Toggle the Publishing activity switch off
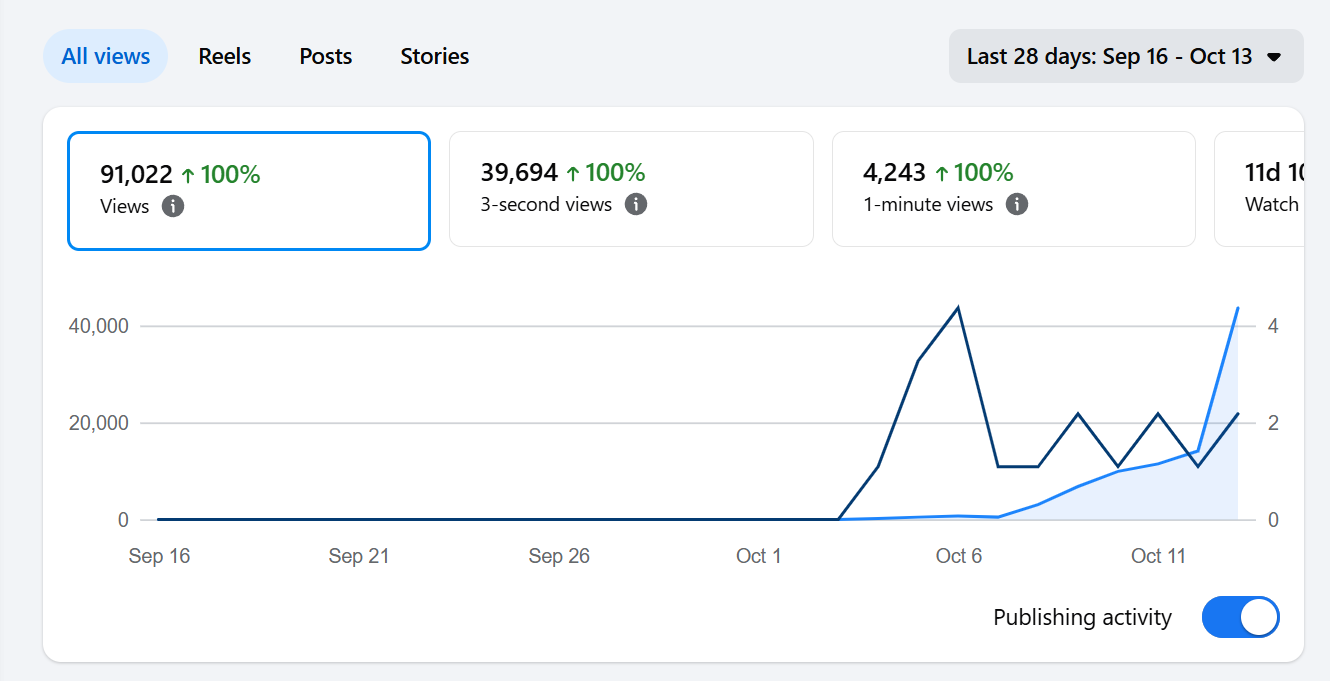 1240,617
